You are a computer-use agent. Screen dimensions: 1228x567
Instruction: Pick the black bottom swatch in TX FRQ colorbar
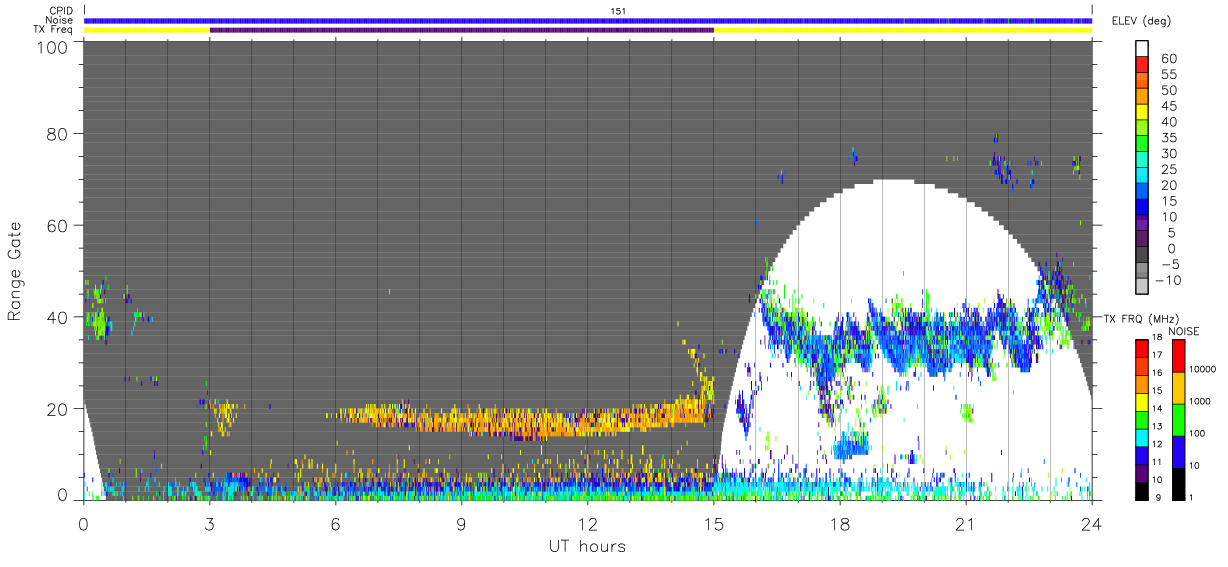[1142, 489]
